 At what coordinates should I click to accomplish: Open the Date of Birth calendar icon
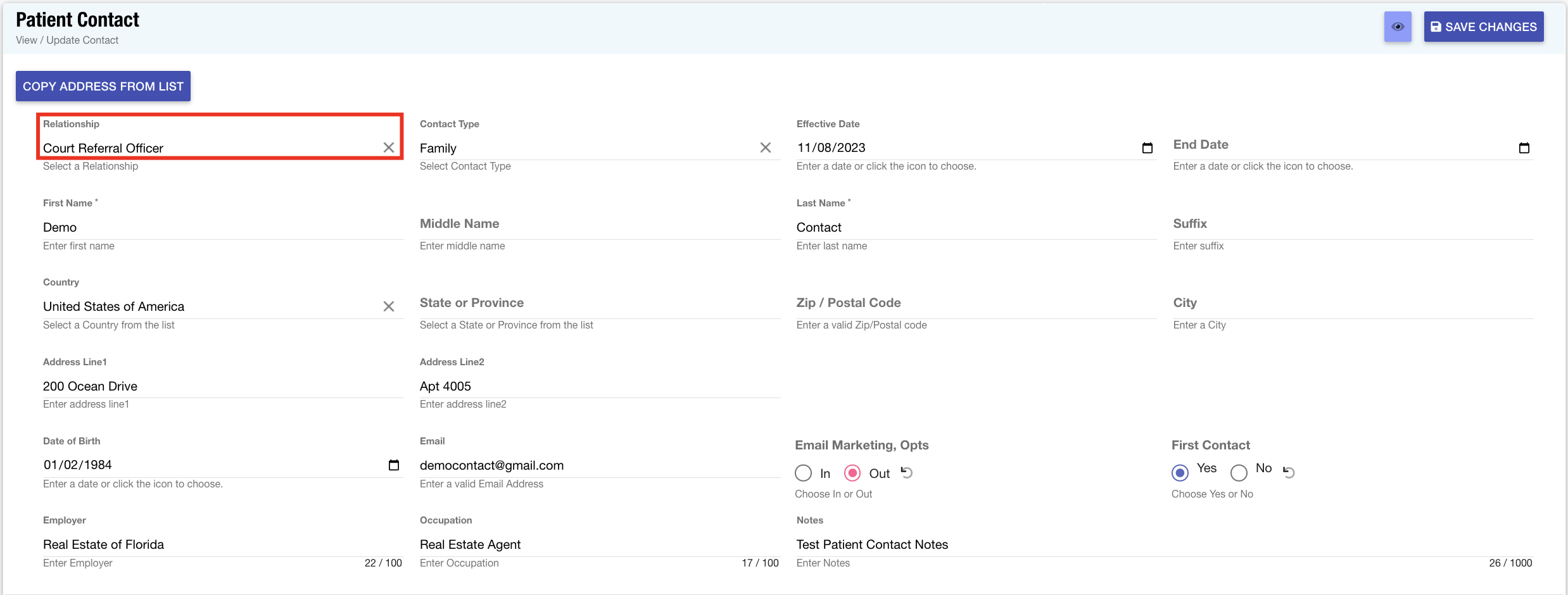coord(393,465)
